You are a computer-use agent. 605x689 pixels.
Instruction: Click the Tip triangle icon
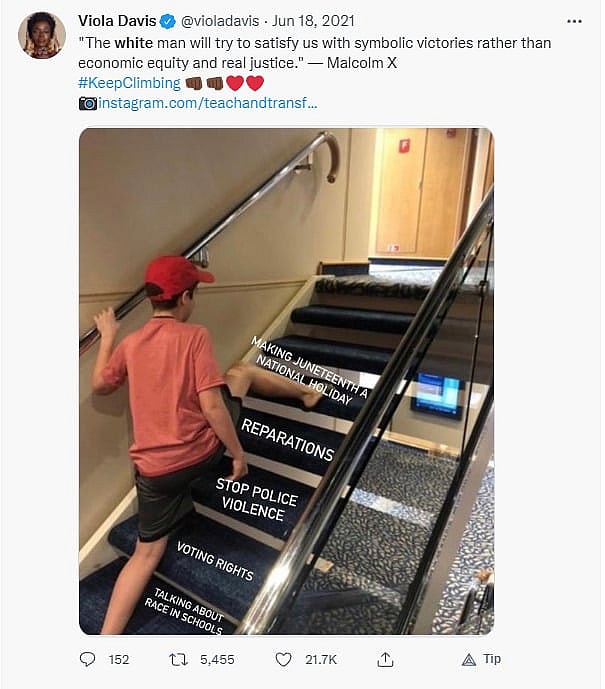point(469,660)
